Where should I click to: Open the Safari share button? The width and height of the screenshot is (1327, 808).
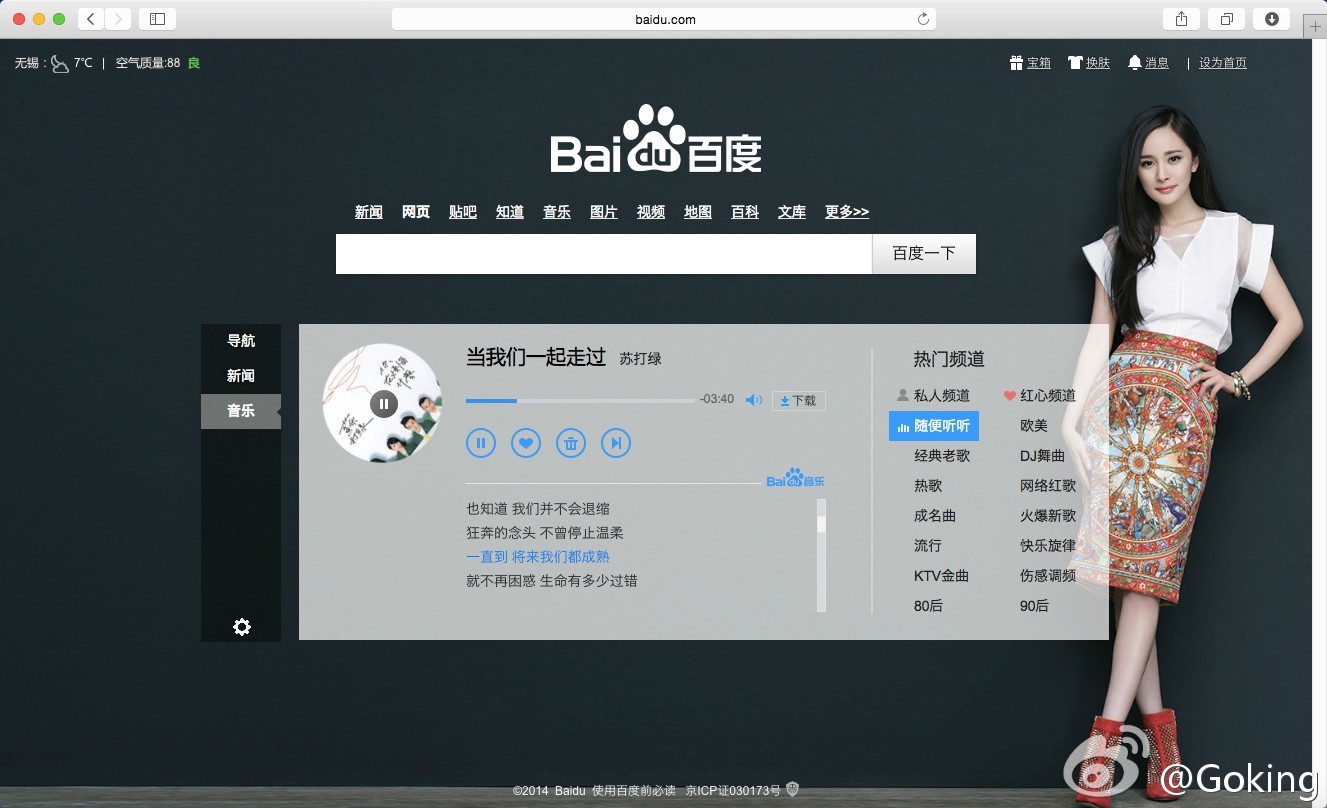click(1181, 18)
